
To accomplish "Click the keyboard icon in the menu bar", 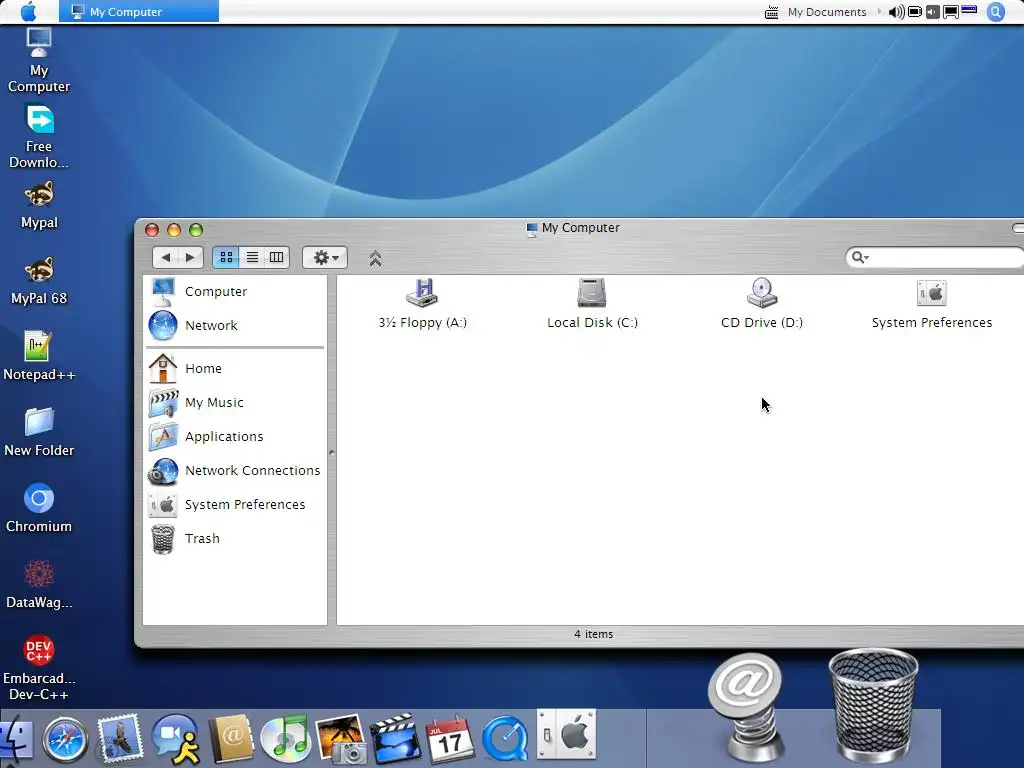I will (771, 12).
